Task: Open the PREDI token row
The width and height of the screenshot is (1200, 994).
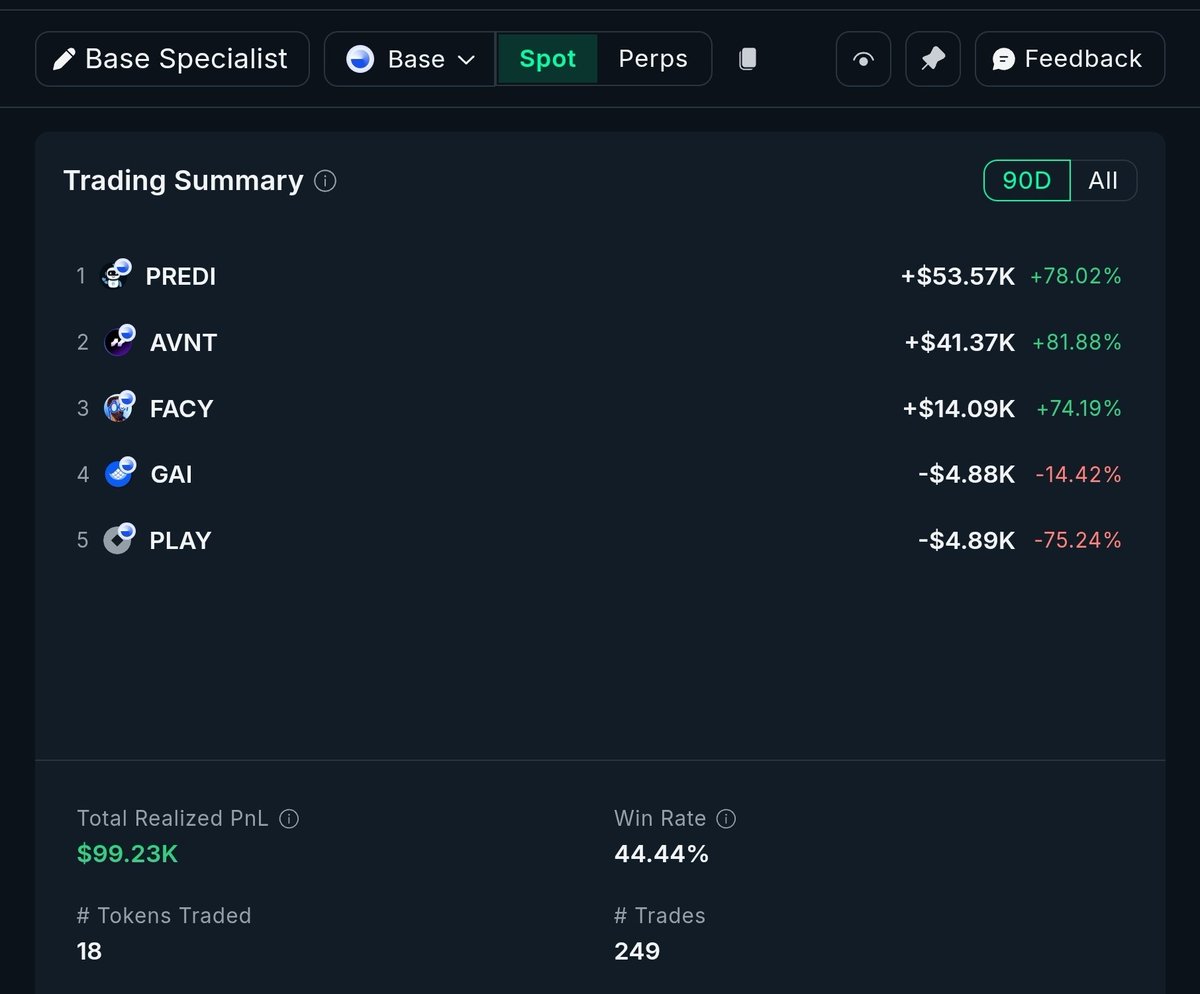Action: click(x=600, y=275)
